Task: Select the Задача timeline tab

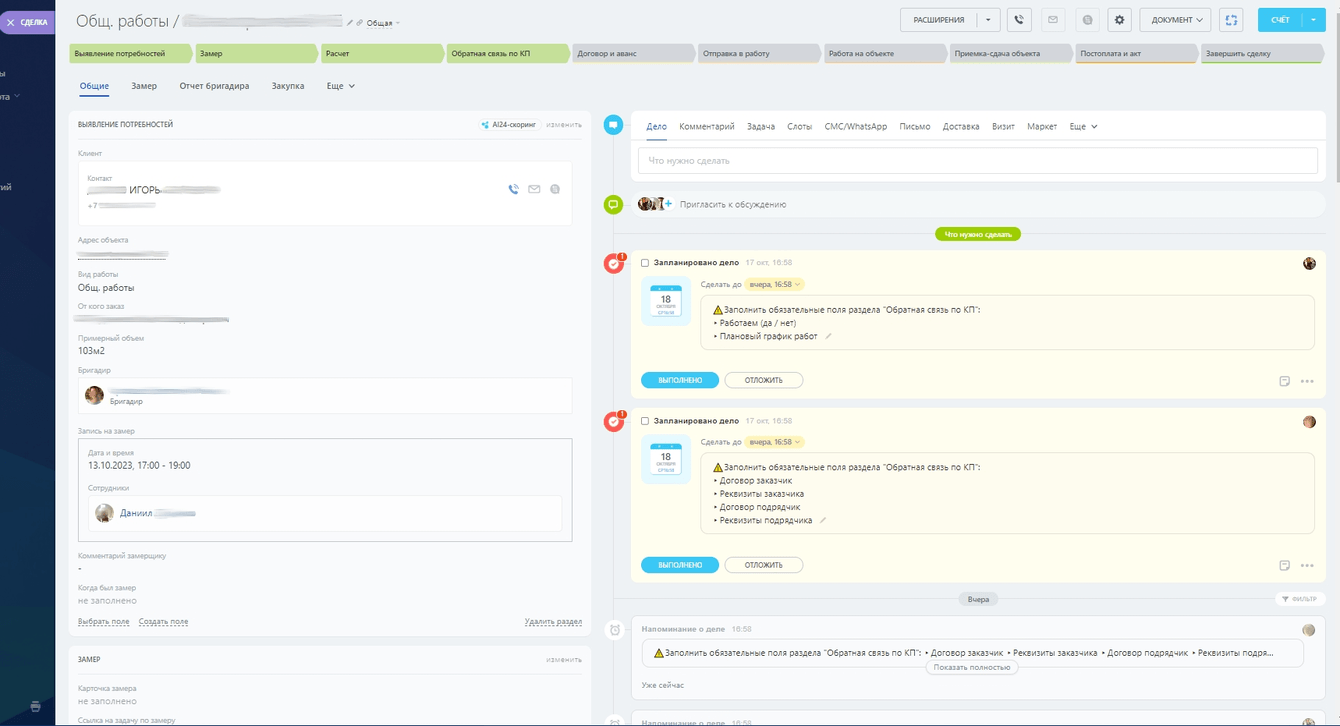Action: (x=761, y=127)
